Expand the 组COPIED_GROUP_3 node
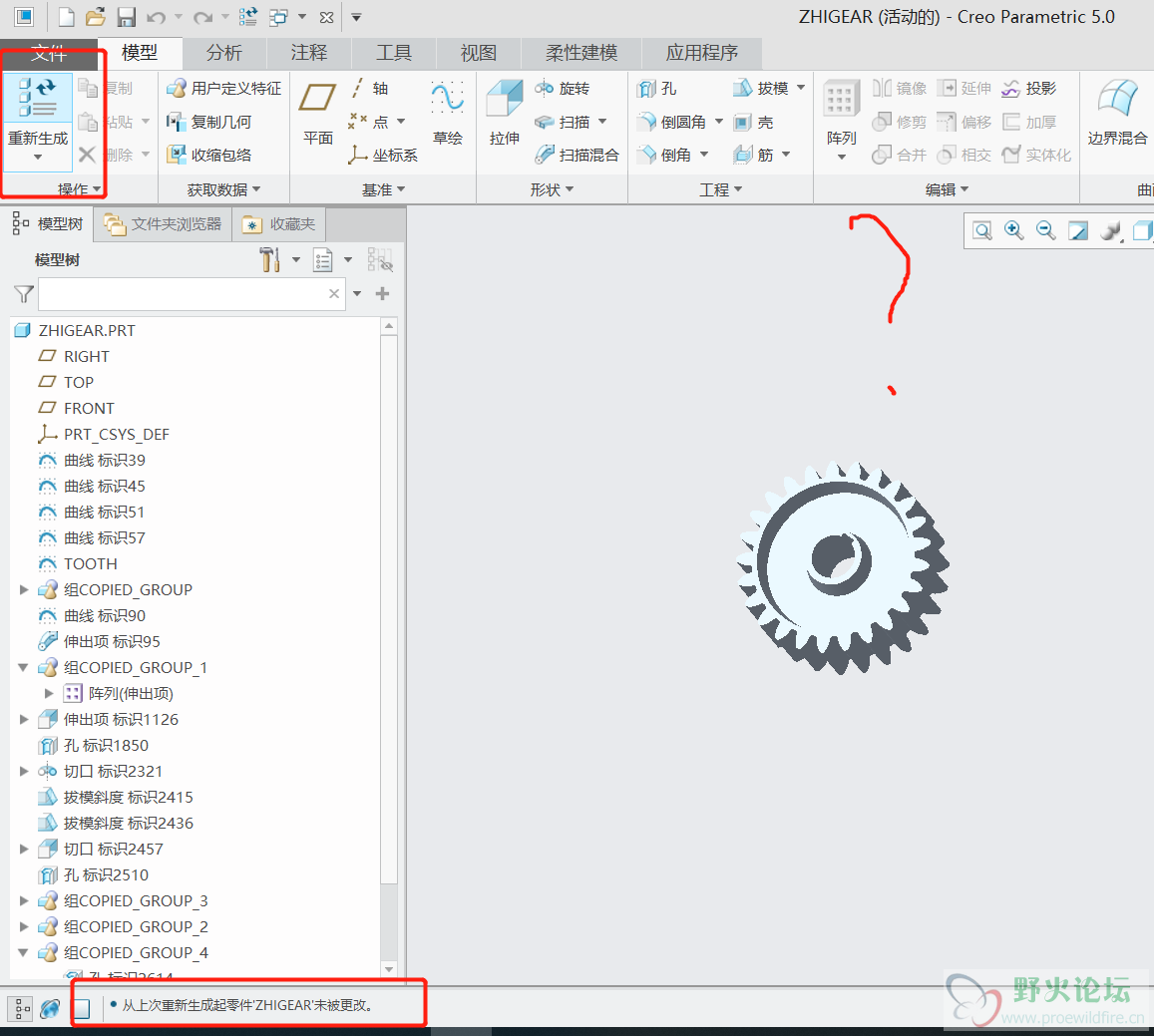 (24, 900)
